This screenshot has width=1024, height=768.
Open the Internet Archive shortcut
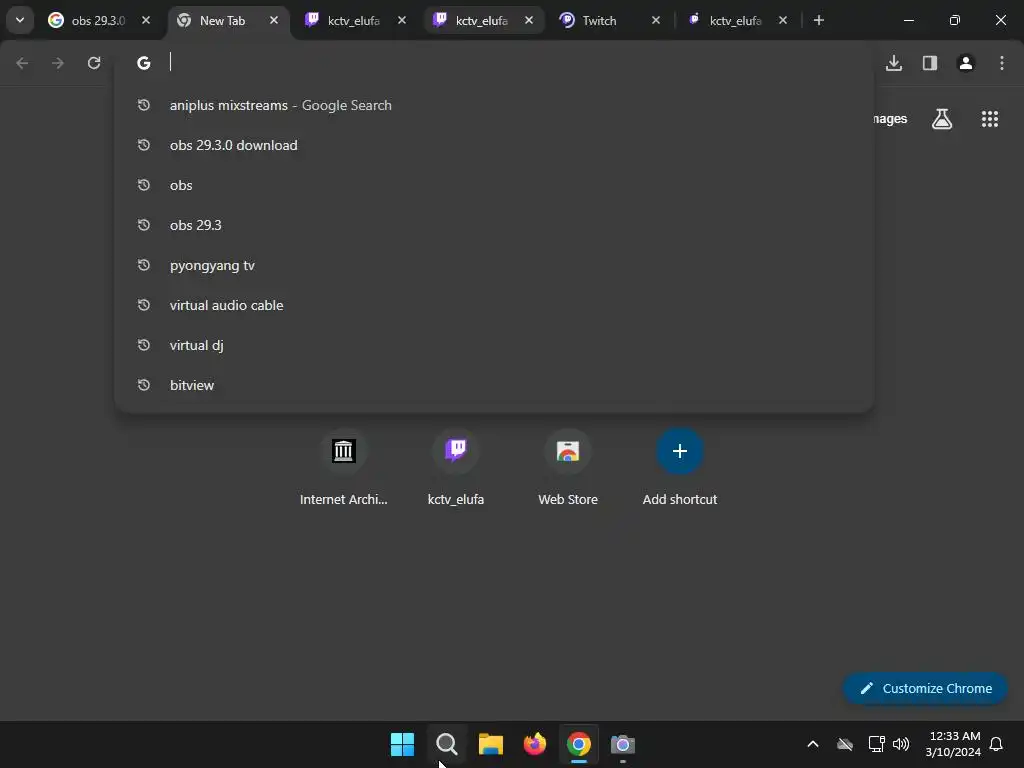(x=344, y=468)
